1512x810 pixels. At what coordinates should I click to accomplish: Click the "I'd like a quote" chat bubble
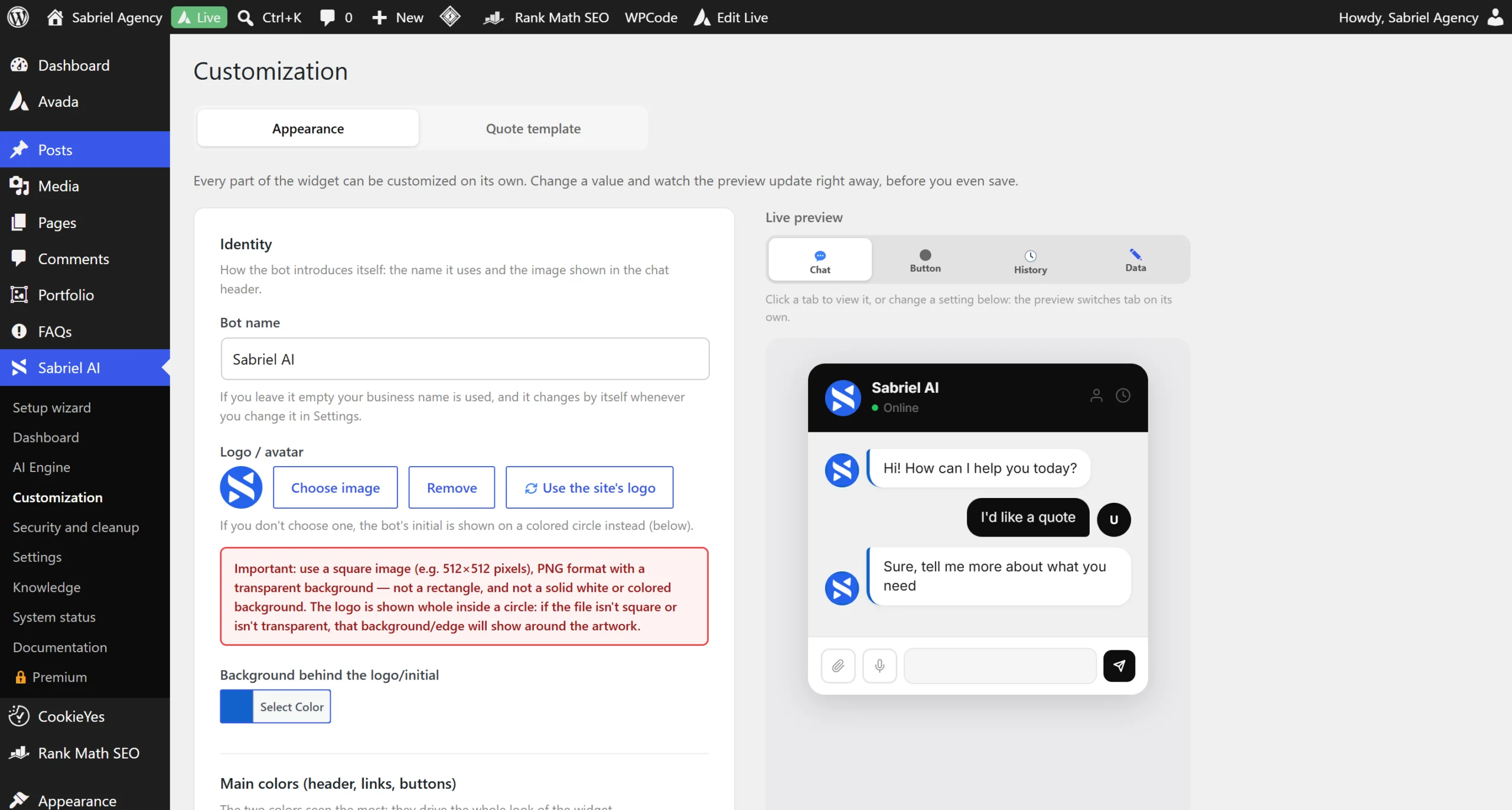click(1028, 517)
